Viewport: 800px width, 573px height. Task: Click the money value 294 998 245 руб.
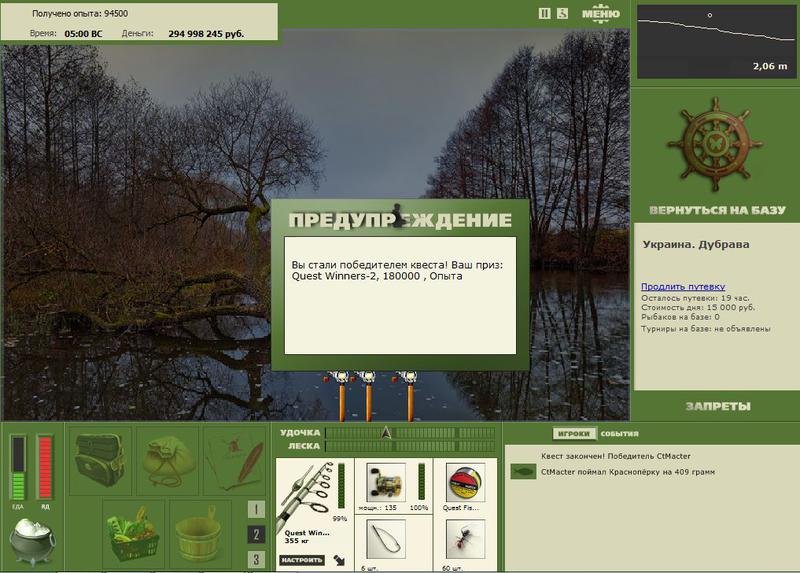click(x=206, y=34)
